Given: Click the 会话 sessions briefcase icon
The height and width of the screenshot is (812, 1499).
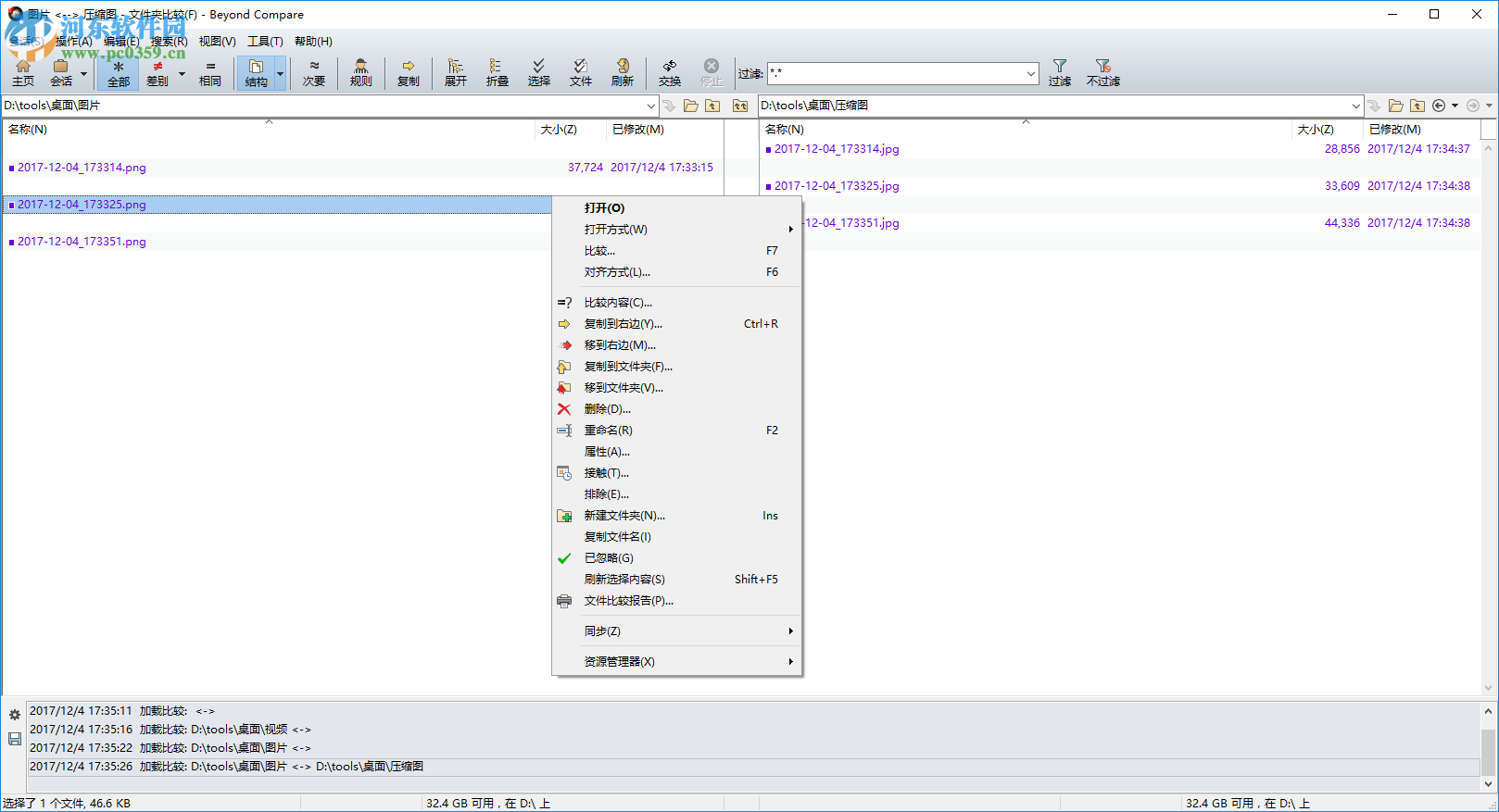Looking at the screenshot, I should click(x=60, y=67).
